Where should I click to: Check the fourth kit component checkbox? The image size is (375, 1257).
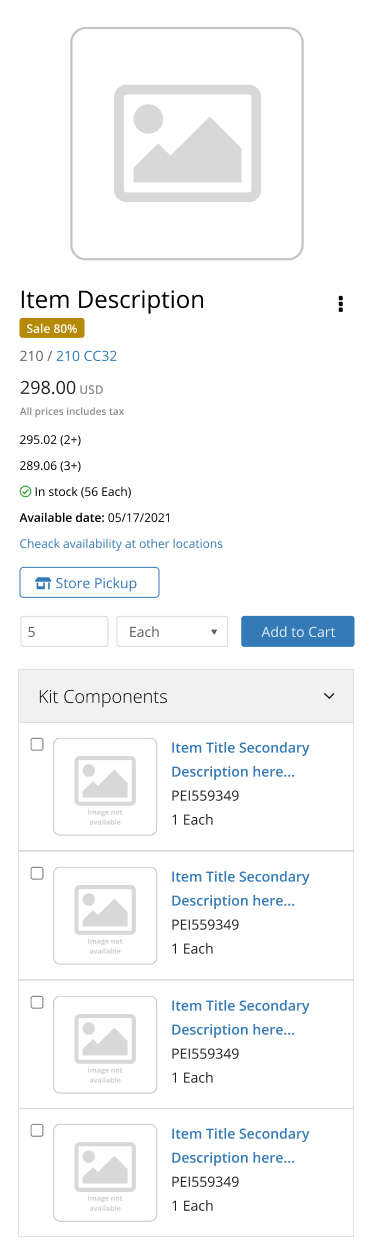37,1130
